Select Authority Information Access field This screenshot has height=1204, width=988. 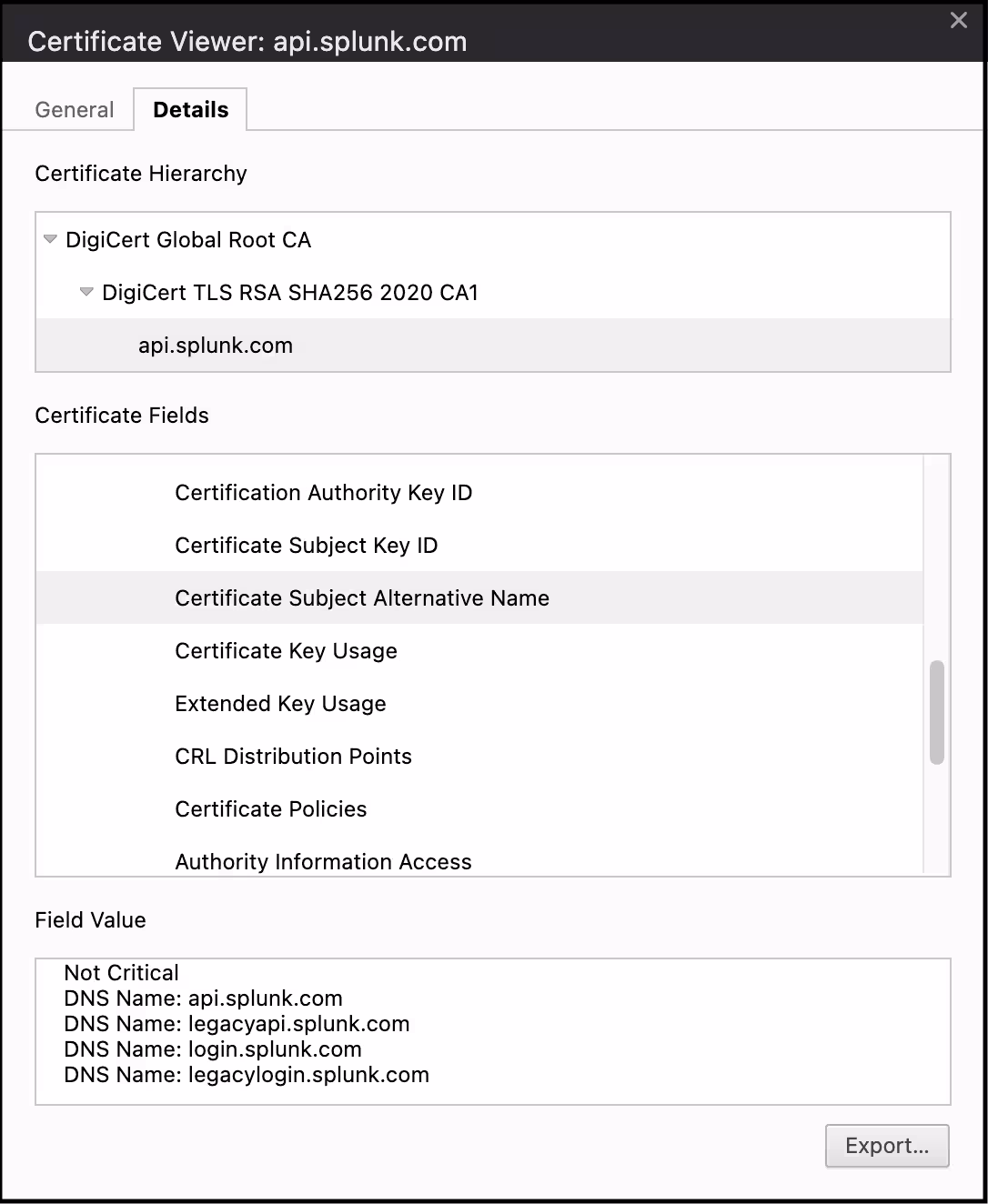(323, 861)
